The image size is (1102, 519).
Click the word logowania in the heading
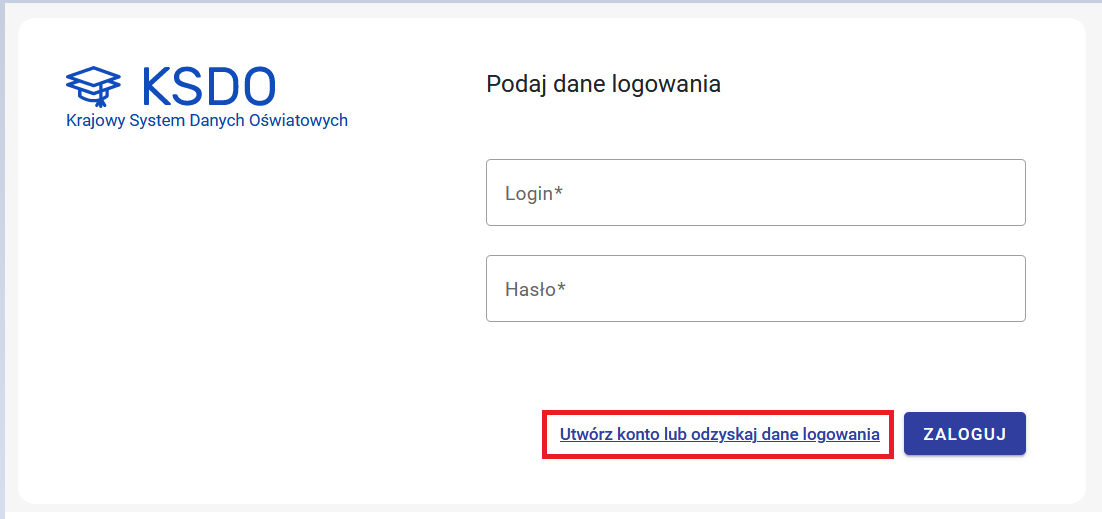pos(677,85)
